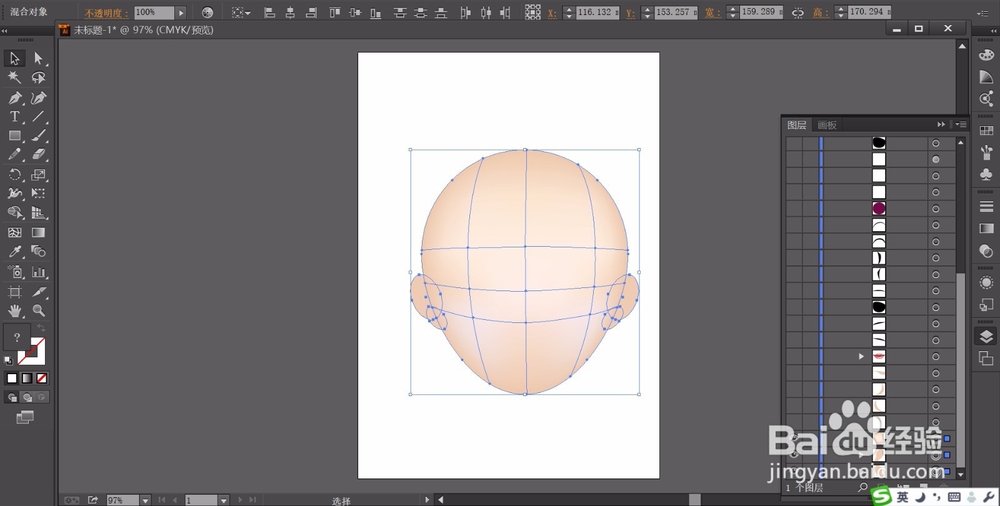Click the 不透明度 link
This screenshot has width=1000, height=506.
coord(107,13)
